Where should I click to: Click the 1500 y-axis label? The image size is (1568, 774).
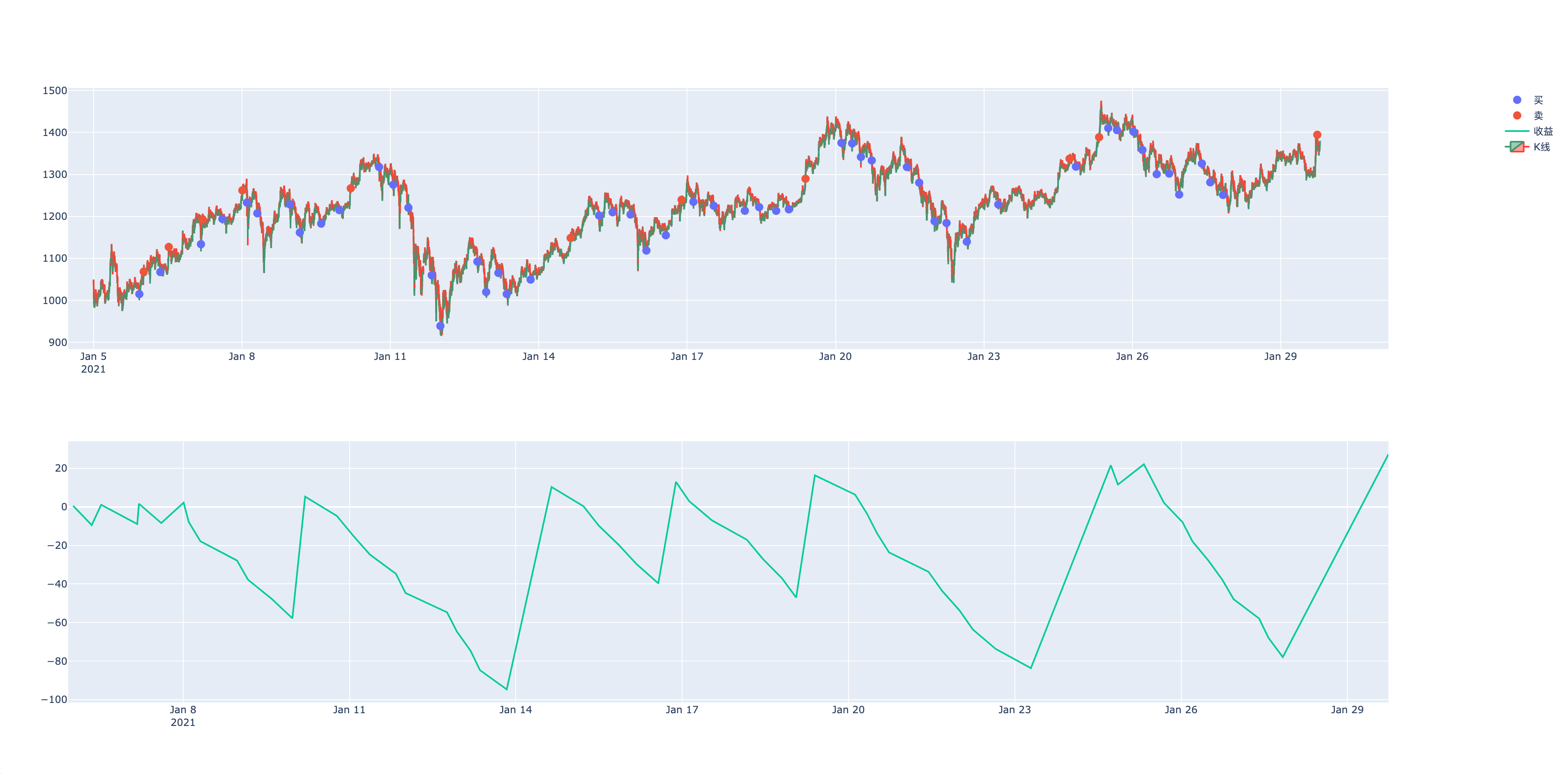[55, 91]
